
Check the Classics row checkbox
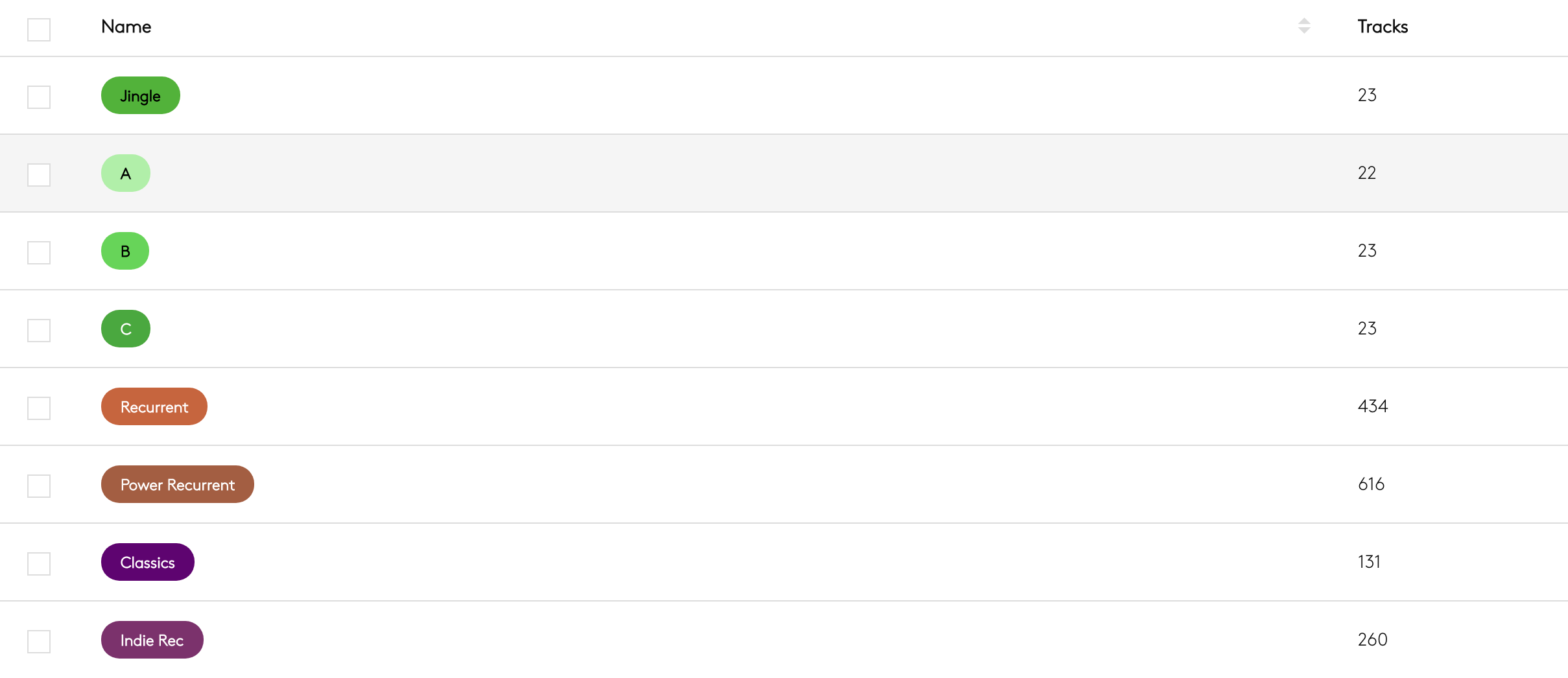coord(39,564)
